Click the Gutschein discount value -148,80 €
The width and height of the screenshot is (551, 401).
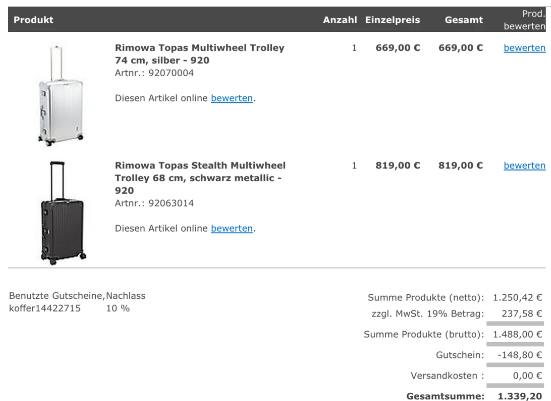pyautogui.click(x=520, y=355)
